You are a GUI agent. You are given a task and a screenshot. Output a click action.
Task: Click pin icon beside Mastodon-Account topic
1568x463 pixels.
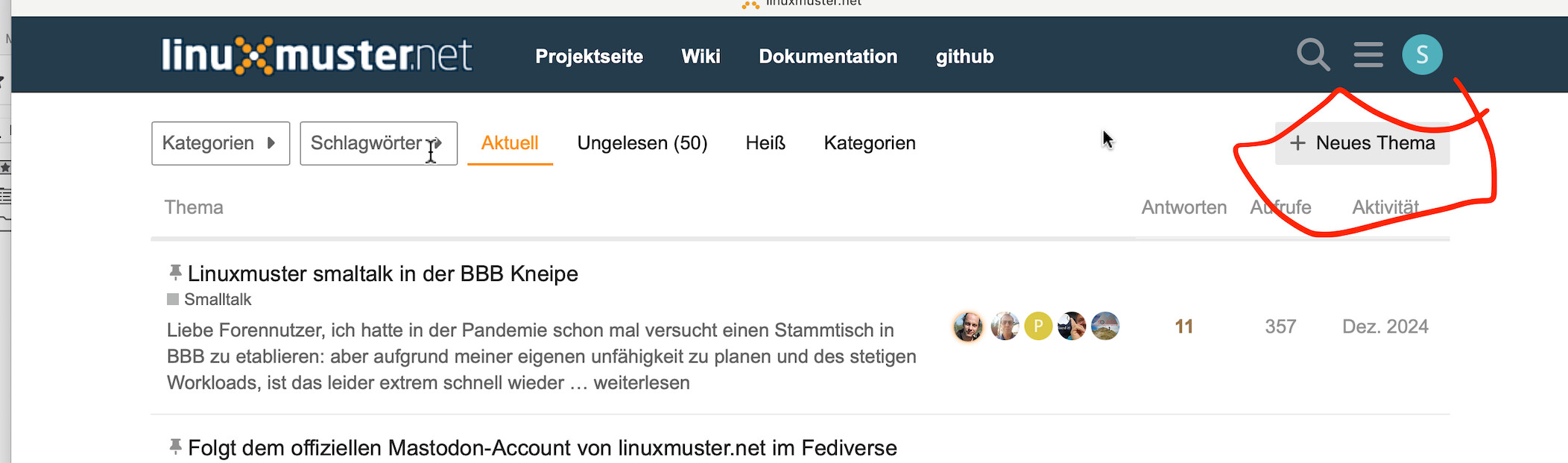tap(175, 447)
